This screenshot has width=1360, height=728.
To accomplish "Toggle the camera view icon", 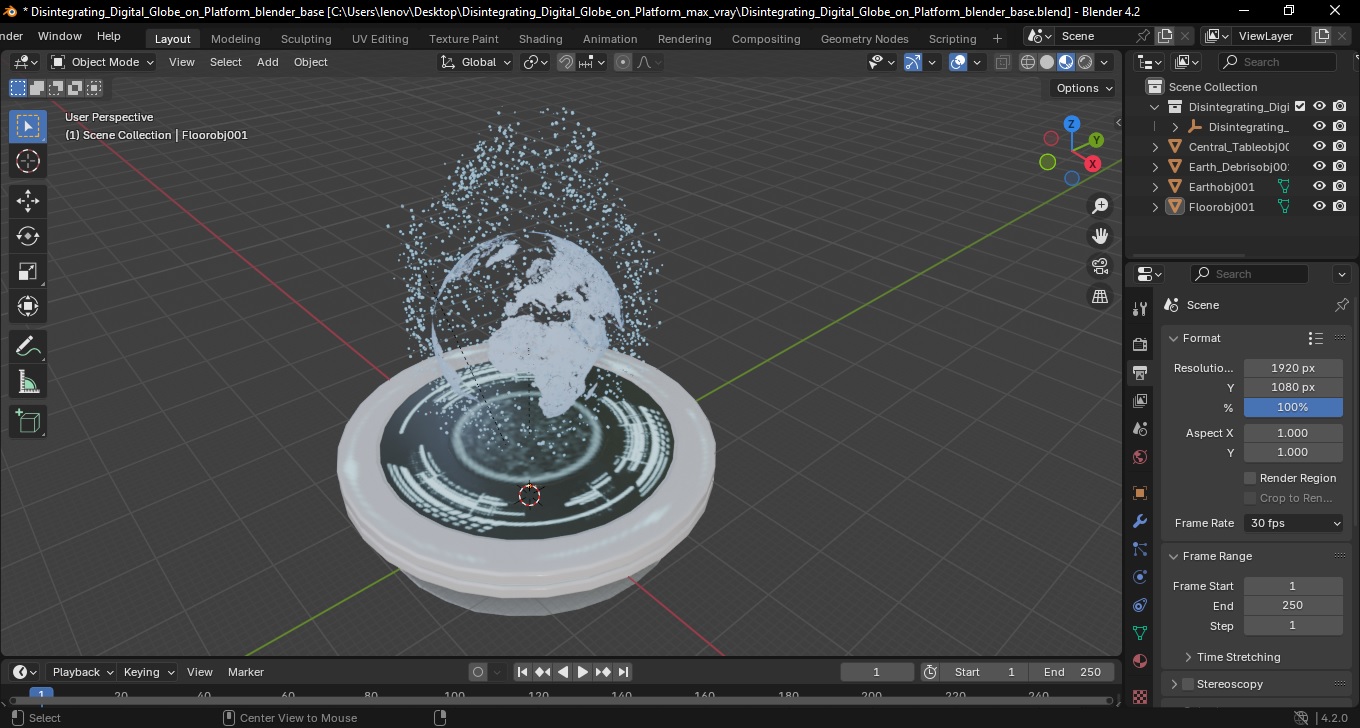I will pos(1100,266).
